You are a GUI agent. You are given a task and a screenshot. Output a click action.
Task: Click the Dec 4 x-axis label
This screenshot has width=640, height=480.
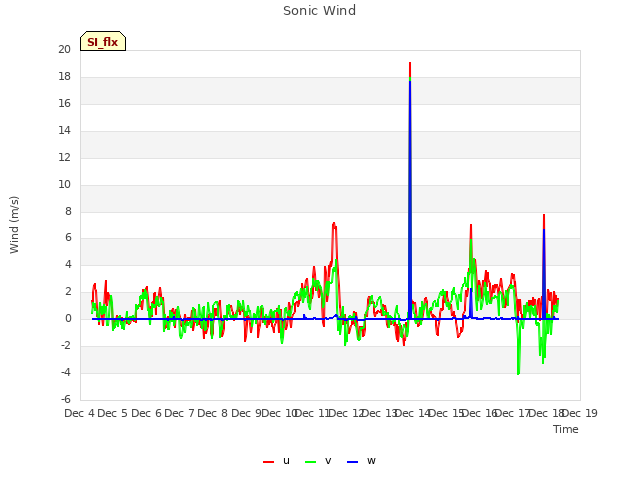[x=80, y=413]
